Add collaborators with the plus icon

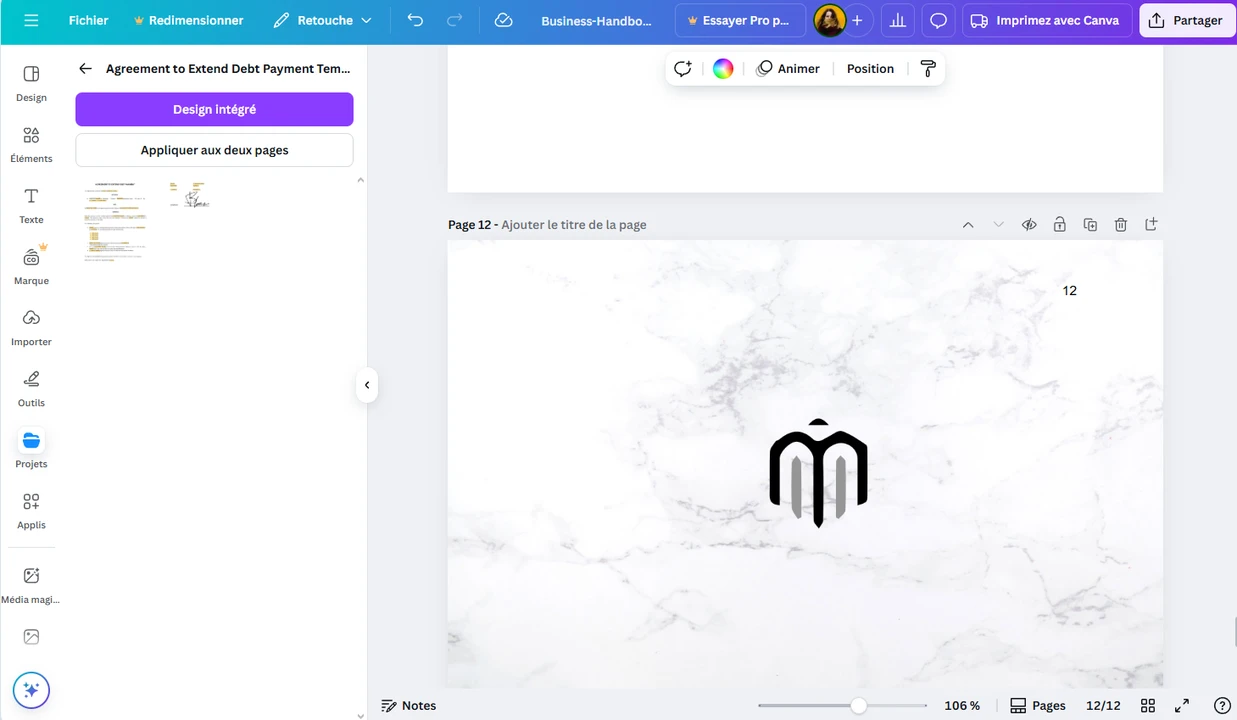(x=857, y=20)
